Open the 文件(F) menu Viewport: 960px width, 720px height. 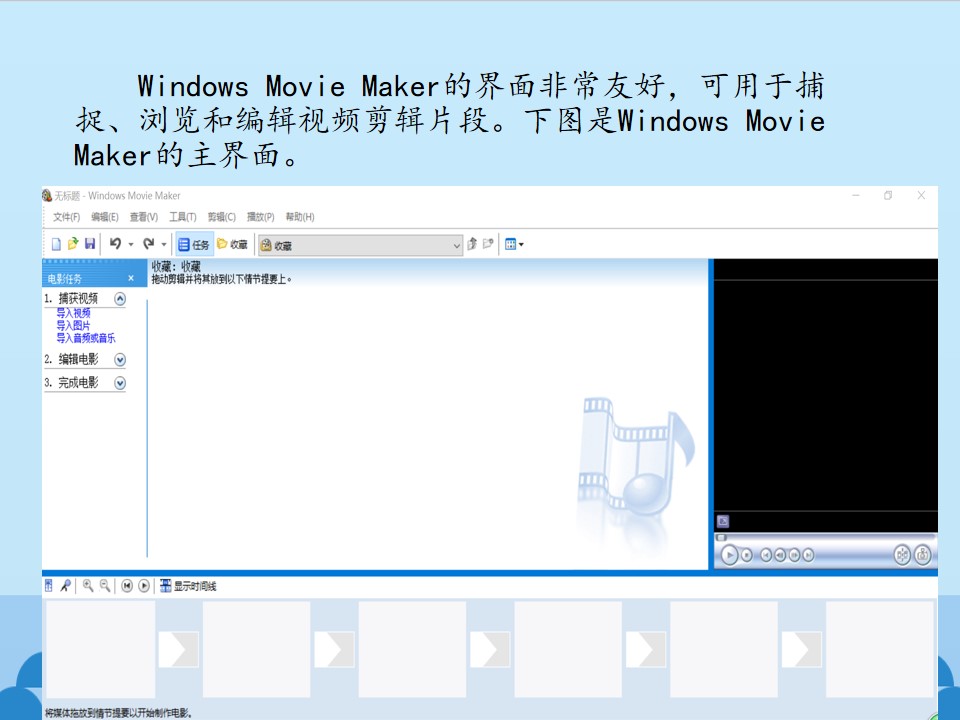[66, 217]
